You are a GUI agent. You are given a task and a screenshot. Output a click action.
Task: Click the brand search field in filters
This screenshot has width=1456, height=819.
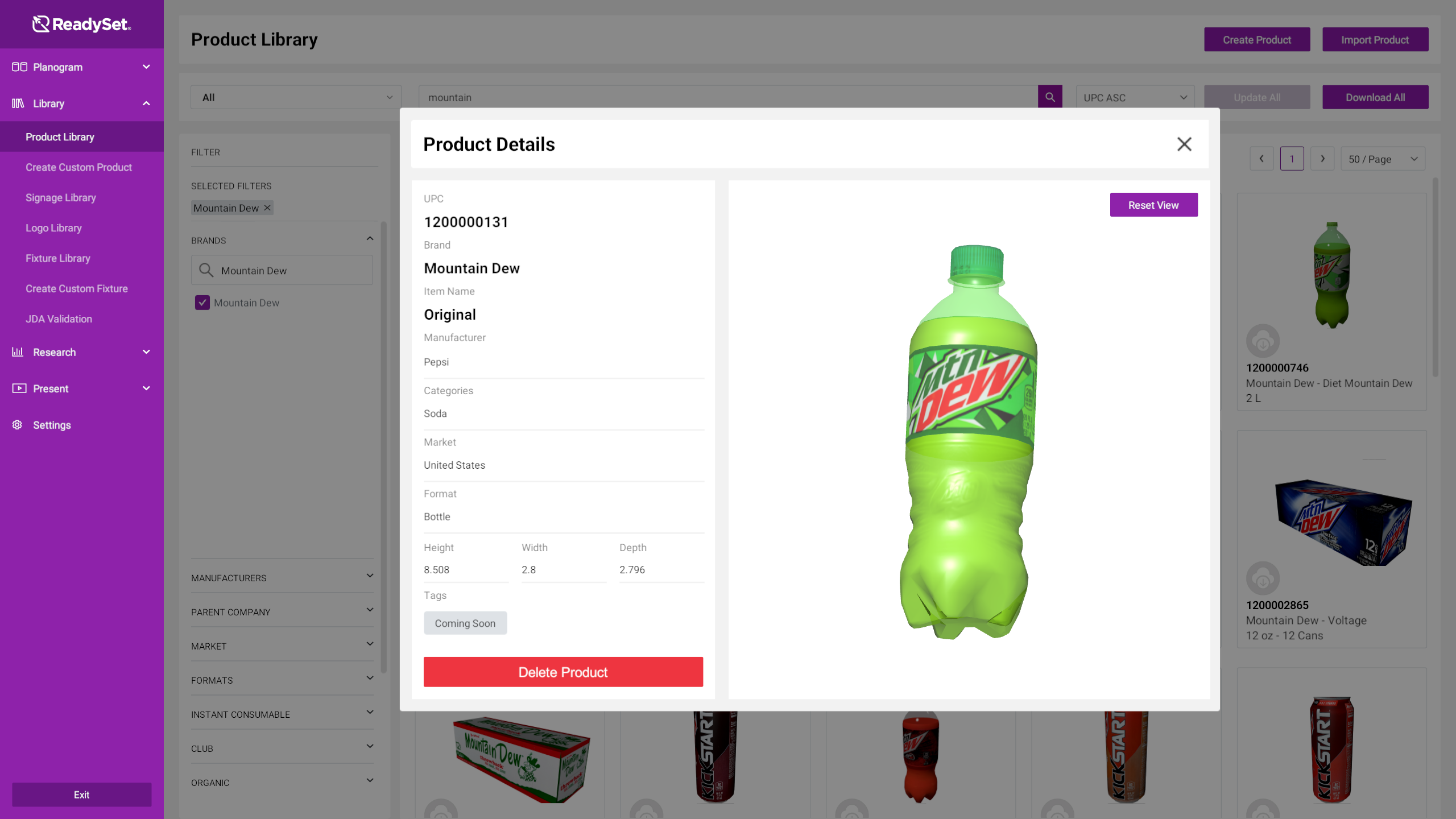click(282, 270)
